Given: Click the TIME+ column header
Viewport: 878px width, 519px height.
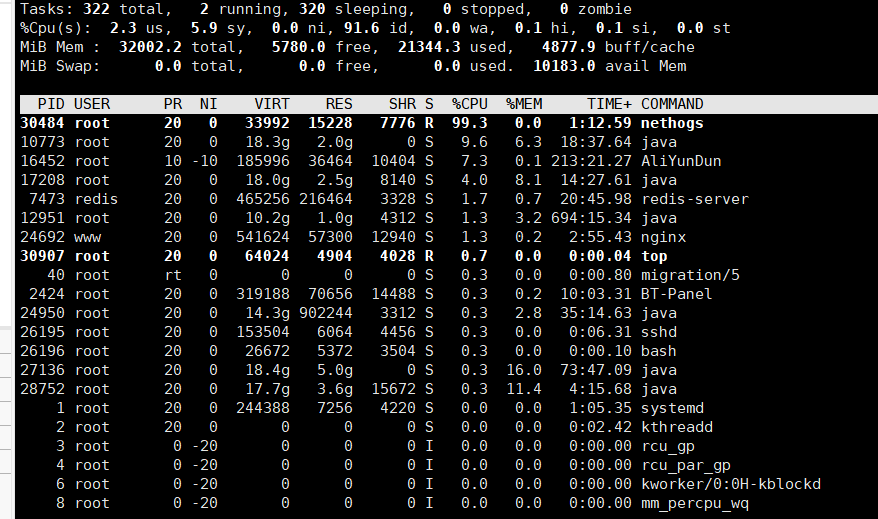Looking at the screenshot, I should 609,104.
